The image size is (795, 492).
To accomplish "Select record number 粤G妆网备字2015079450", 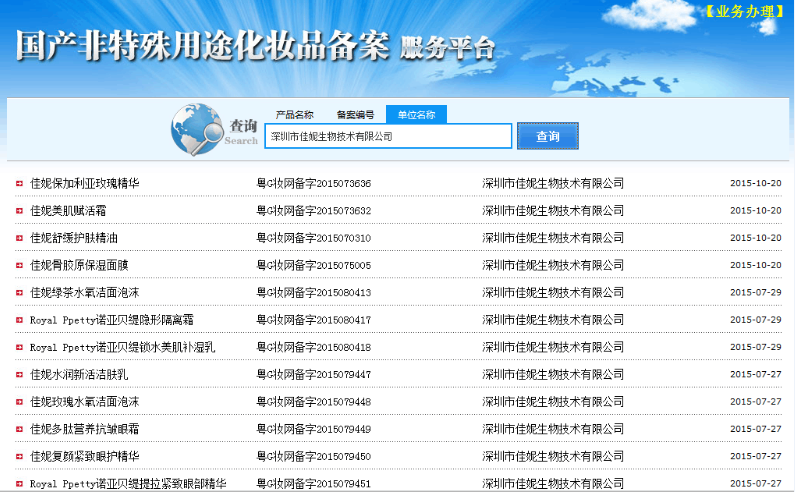I will (x=314, y=456).
